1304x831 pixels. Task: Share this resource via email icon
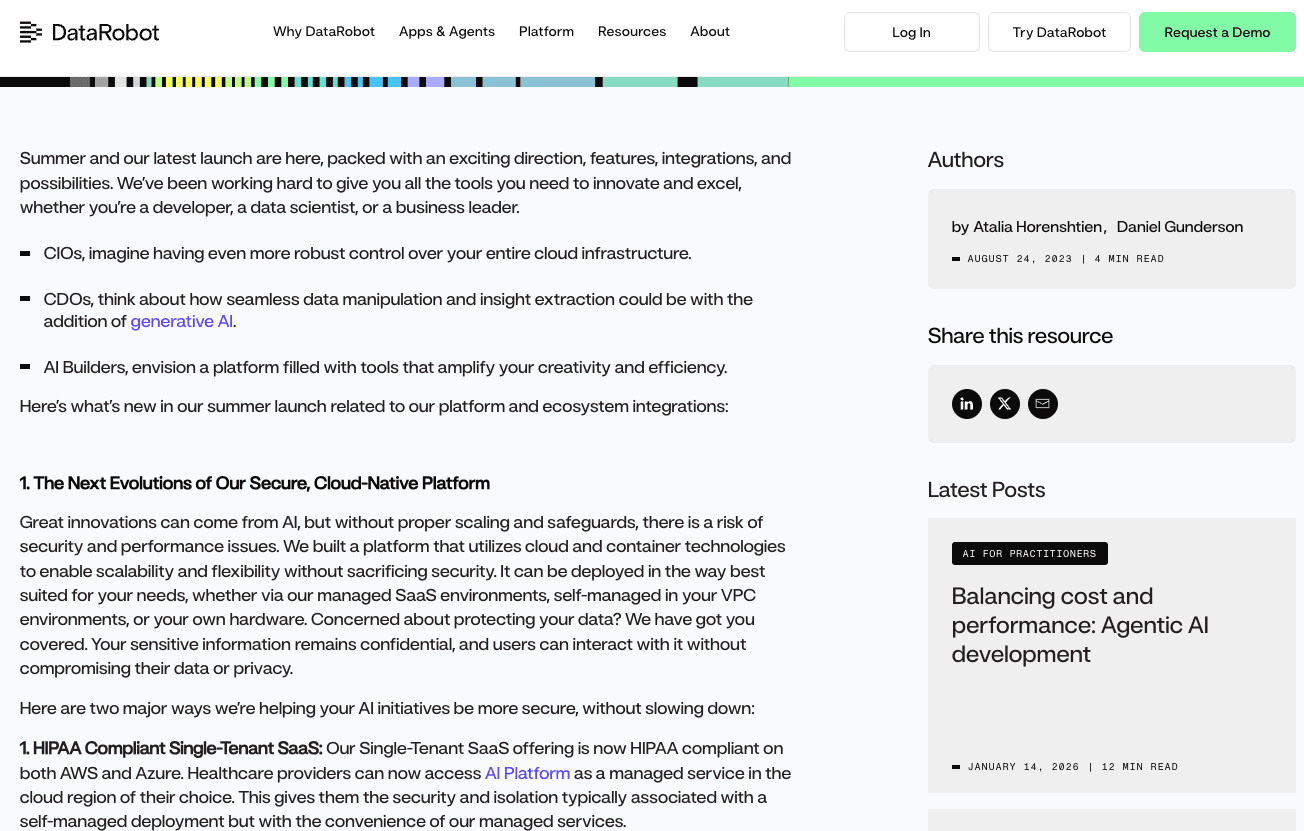point(1042,404)
